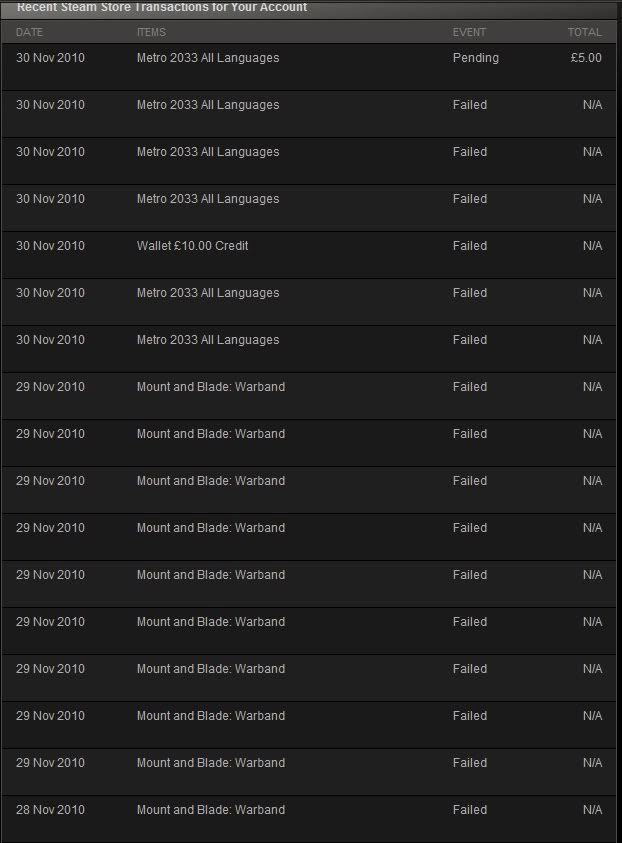This screenshot has width=622, height=843.
Task: Select the Metro 2033 entry just above Mount and Blade
Action: pyautogui.click(x=208, y=340)
